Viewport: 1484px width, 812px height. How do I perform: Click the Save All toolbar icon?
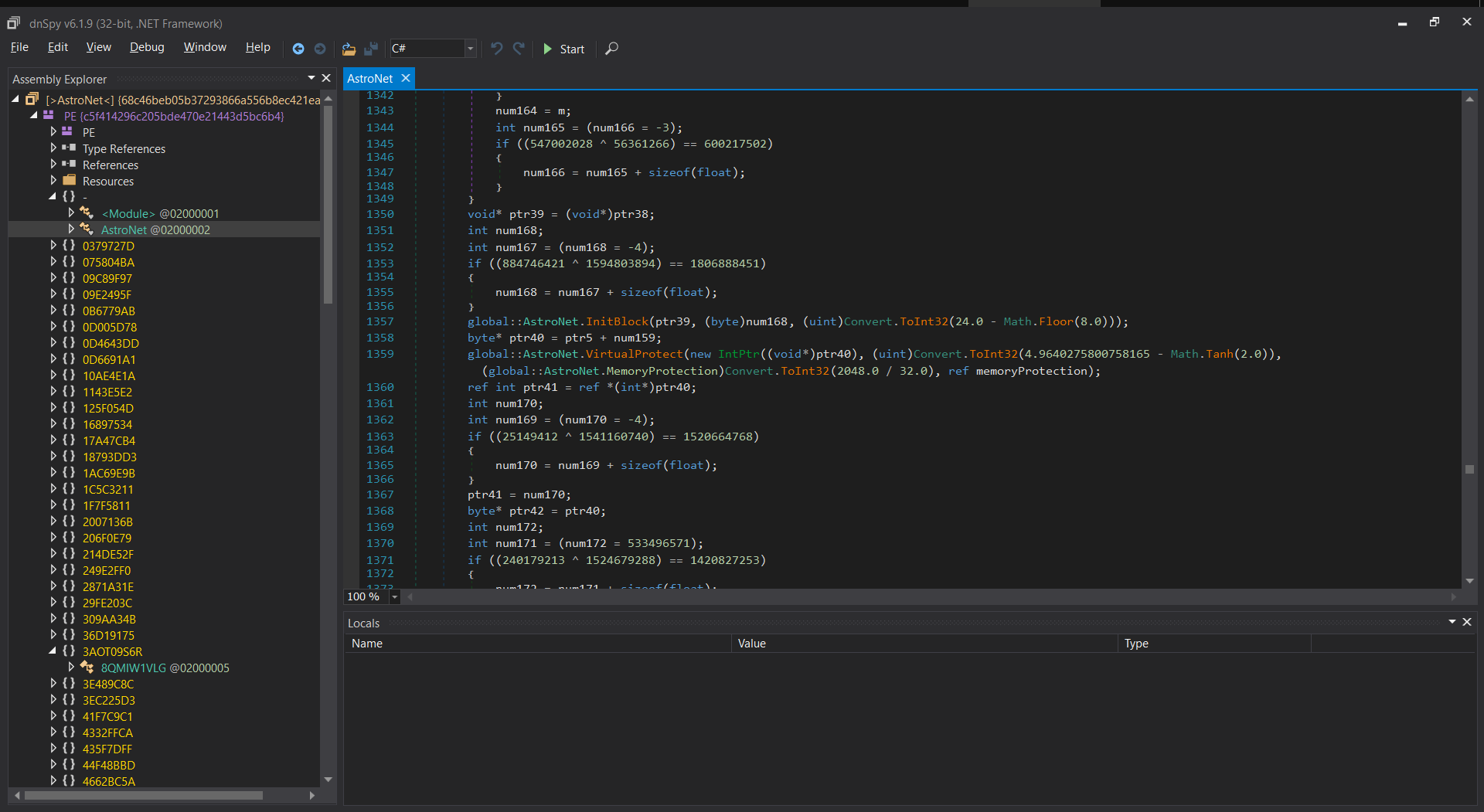pyautogui.click(x=371, y=49)
